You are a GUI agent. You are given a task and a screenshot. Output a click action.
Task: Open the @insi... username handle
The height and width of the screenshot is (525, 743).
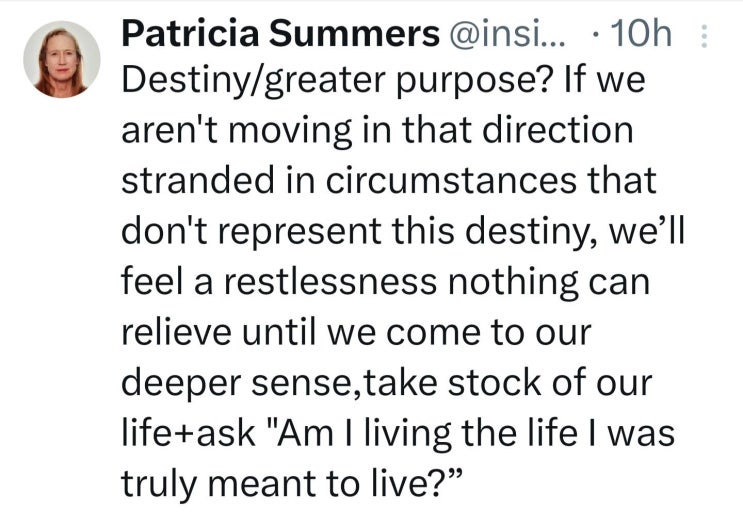[x=507, y=34]
